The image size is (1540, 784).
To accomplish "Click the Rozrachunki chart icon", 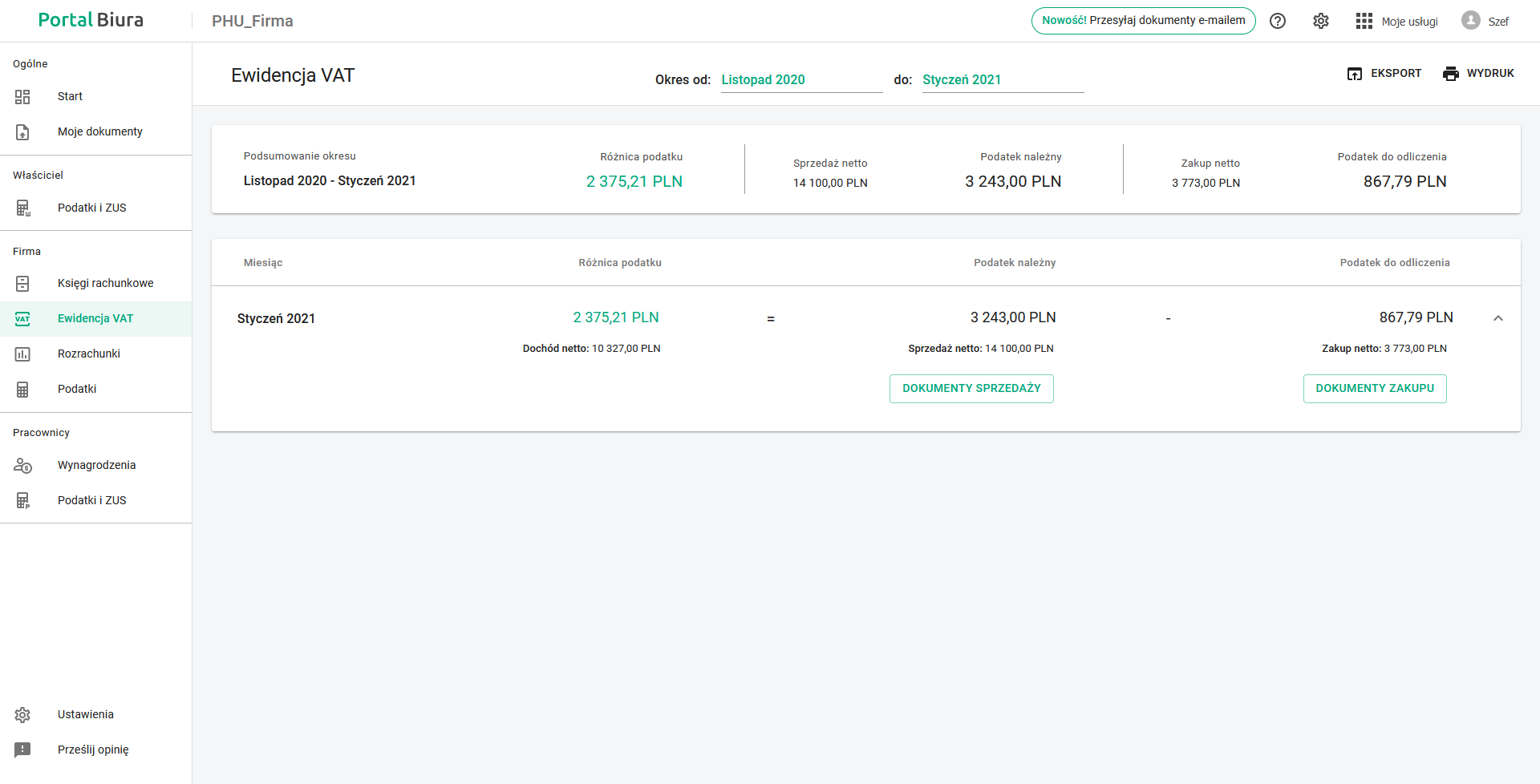I will click(22, 354).
